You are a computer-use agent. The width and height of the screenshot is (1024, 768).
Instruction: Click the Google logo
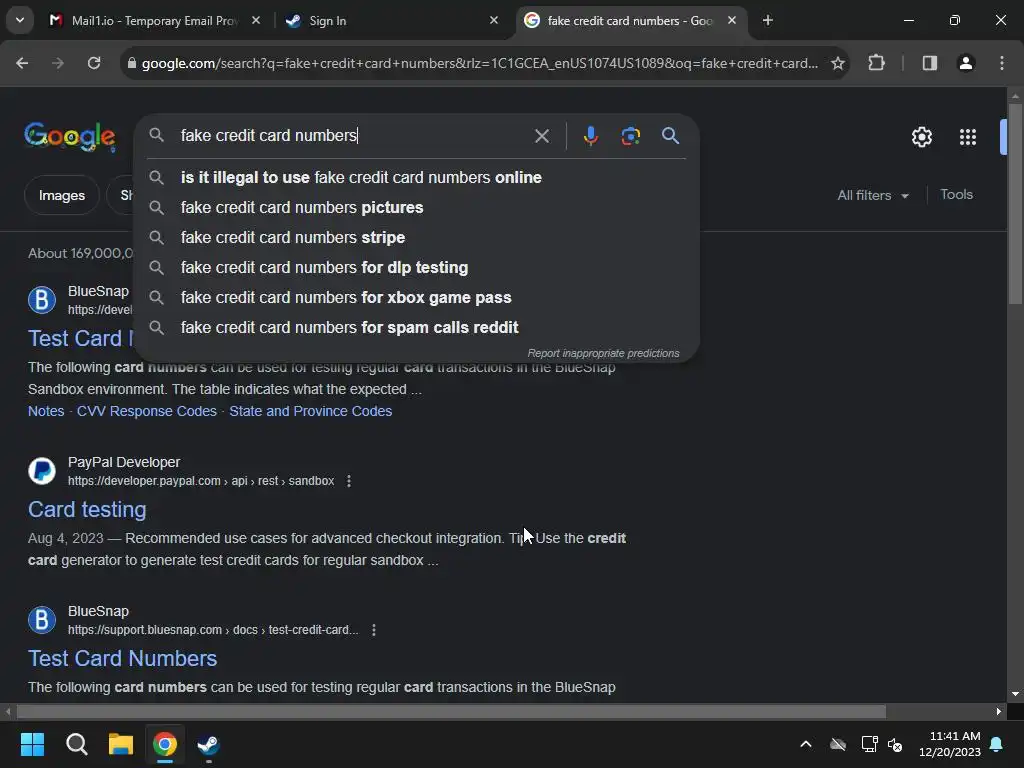(70, 136)
